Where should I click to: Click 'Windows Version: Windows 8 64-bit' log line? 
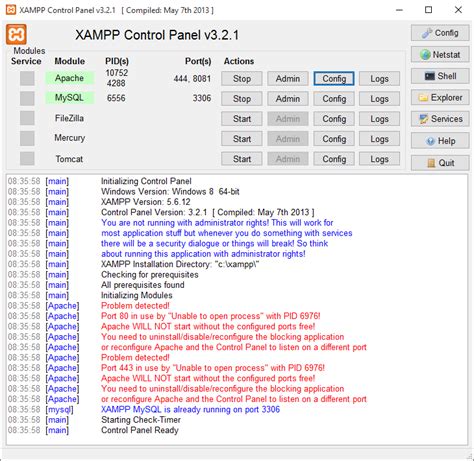(x=170, y=191)
